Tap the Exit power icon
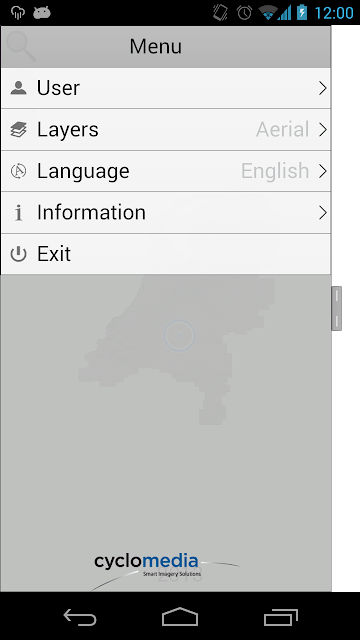 [x=18, y=254]
